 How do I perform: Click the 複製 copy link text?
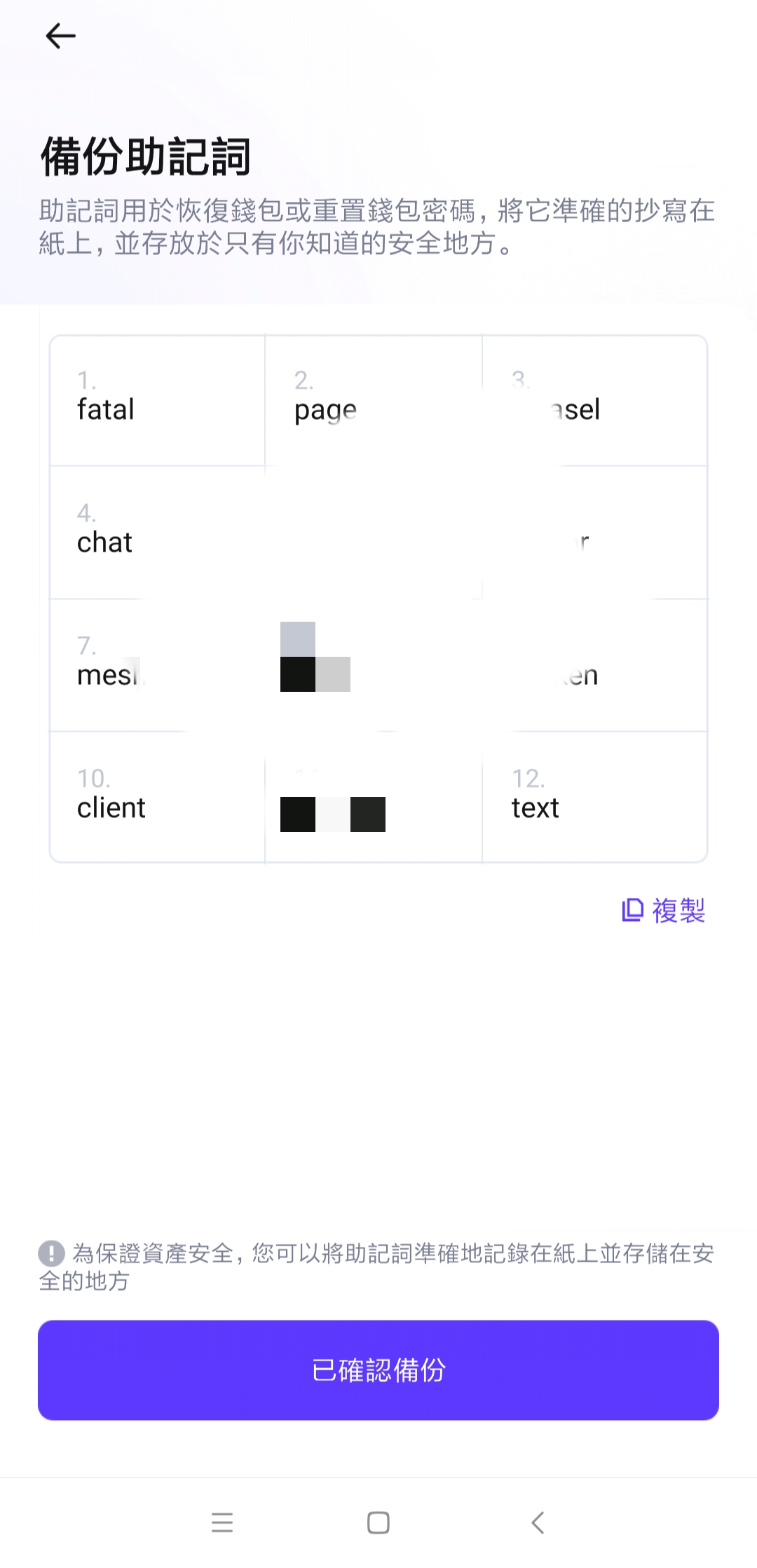click(678, 911)
